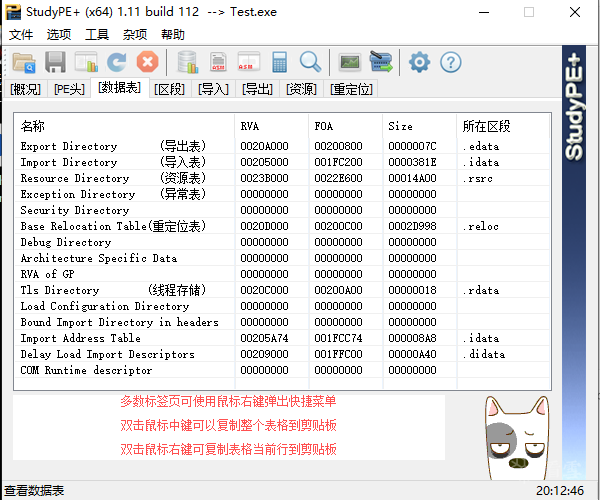Switch to the [导出] tab
The width and height of the screenshot is (600, 500).
pos(258,89)
